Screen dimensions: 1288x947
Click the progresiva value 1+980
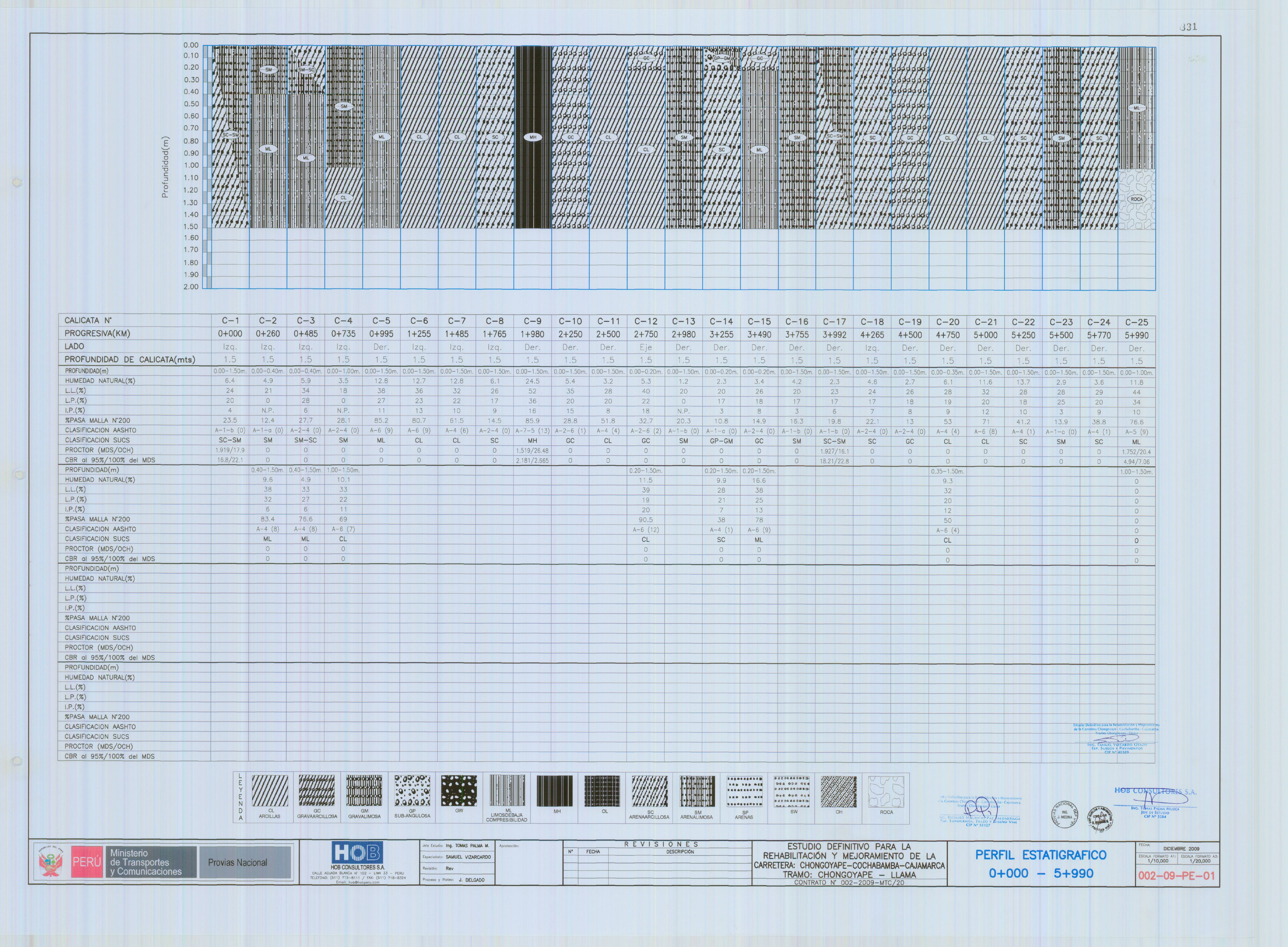point(532,334)
